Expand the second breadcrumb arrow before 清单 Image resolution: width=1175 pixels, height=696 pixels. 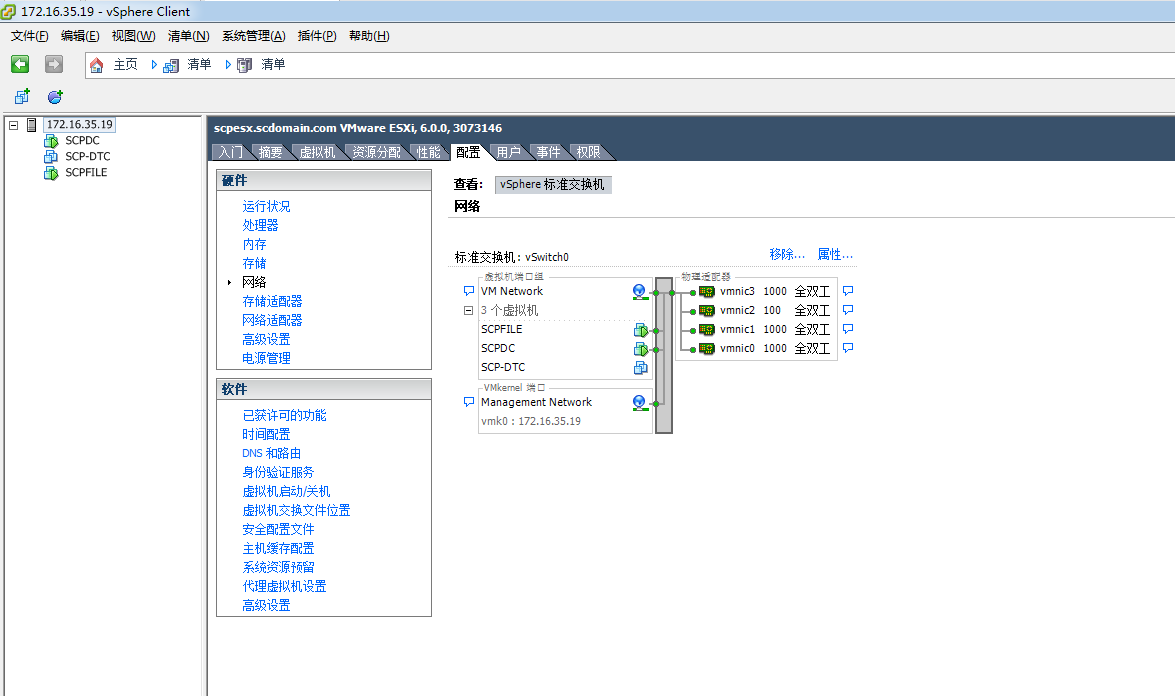pos(228,65)
